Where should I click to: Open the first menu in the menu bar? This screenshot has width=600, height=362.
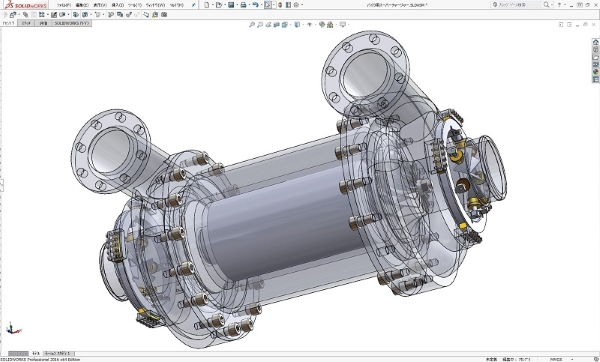[64, 5]
